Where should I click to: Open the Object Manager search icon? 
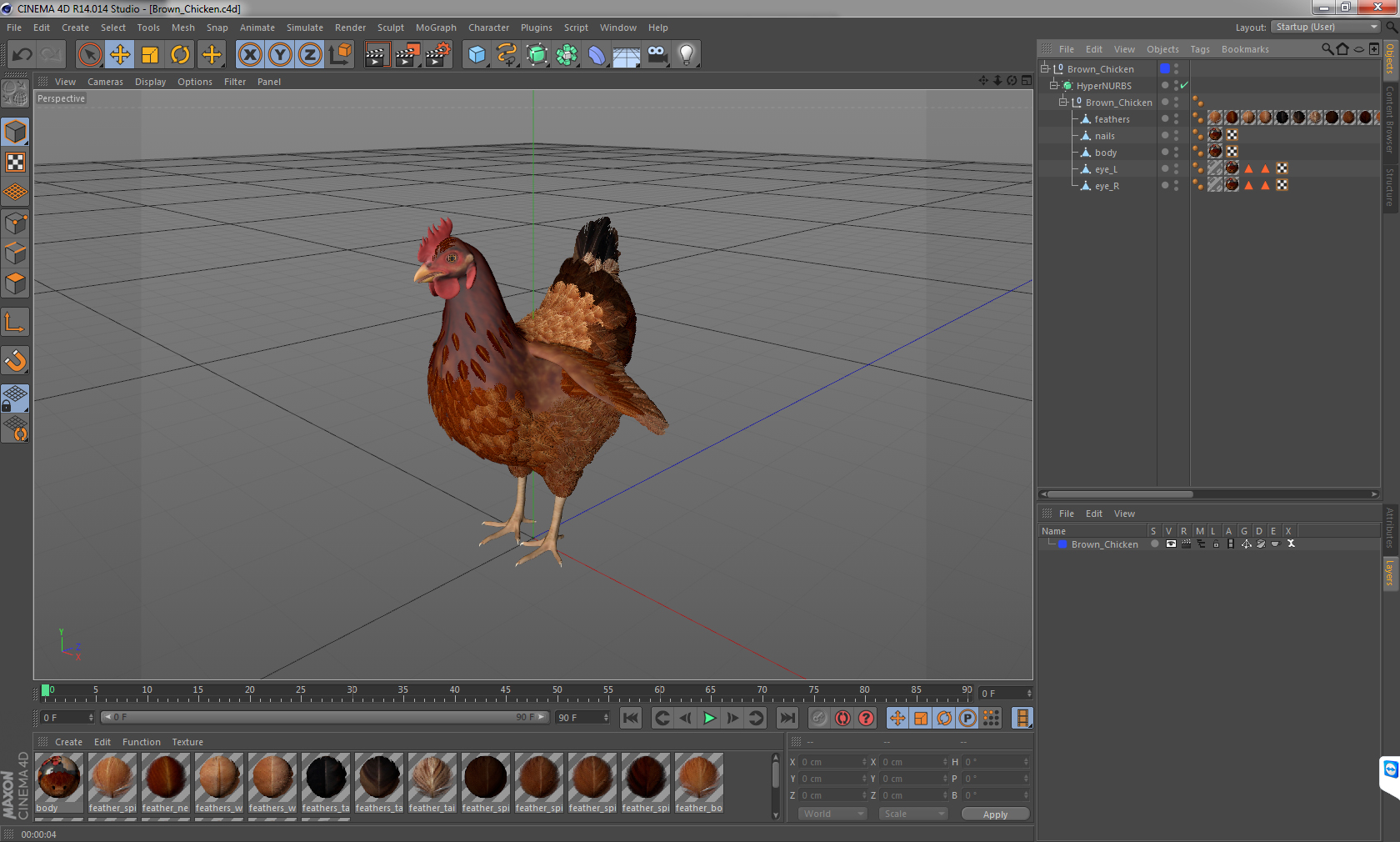coord(1327,49)
